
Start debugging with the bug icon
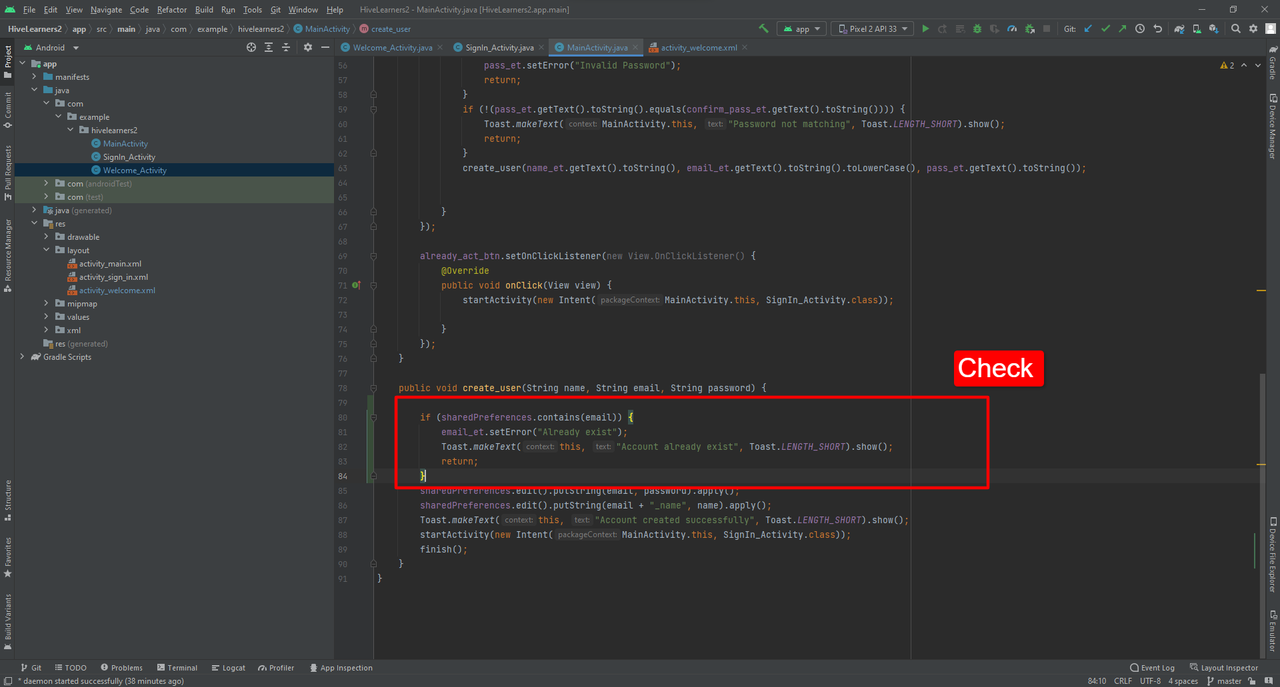click(x=977, y=29)
